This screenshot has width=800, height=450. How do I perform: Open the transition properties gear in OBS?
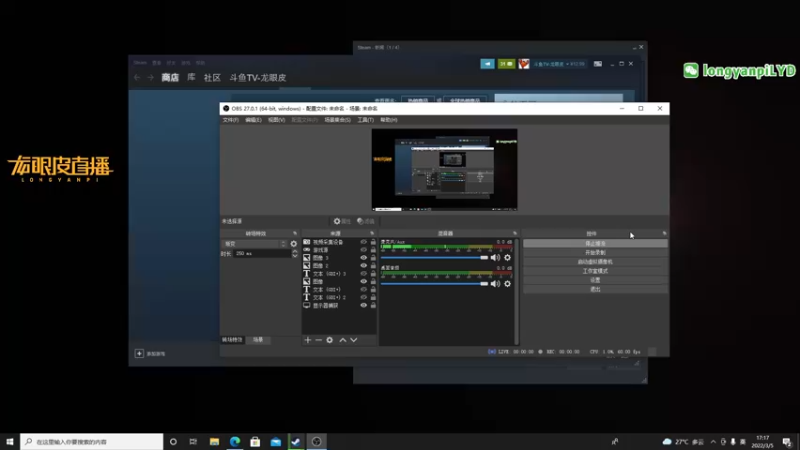click(x=293, y=244)
